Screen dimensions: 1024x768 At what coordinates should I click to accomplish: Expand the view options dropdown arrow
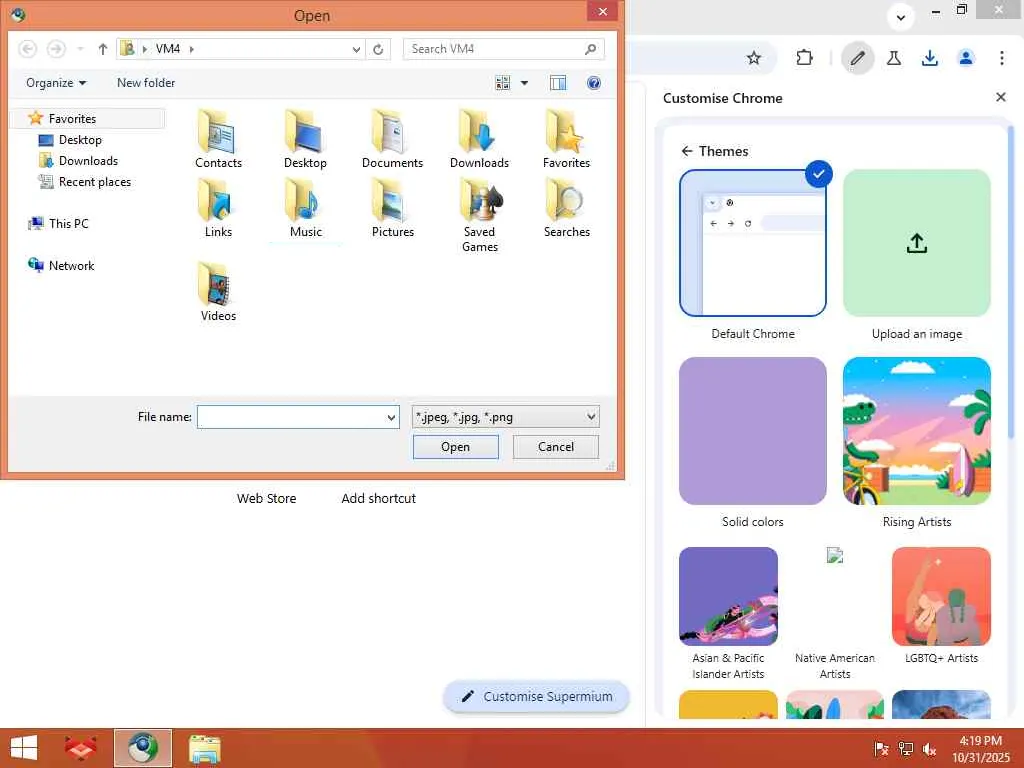click(x=524, y=83)
